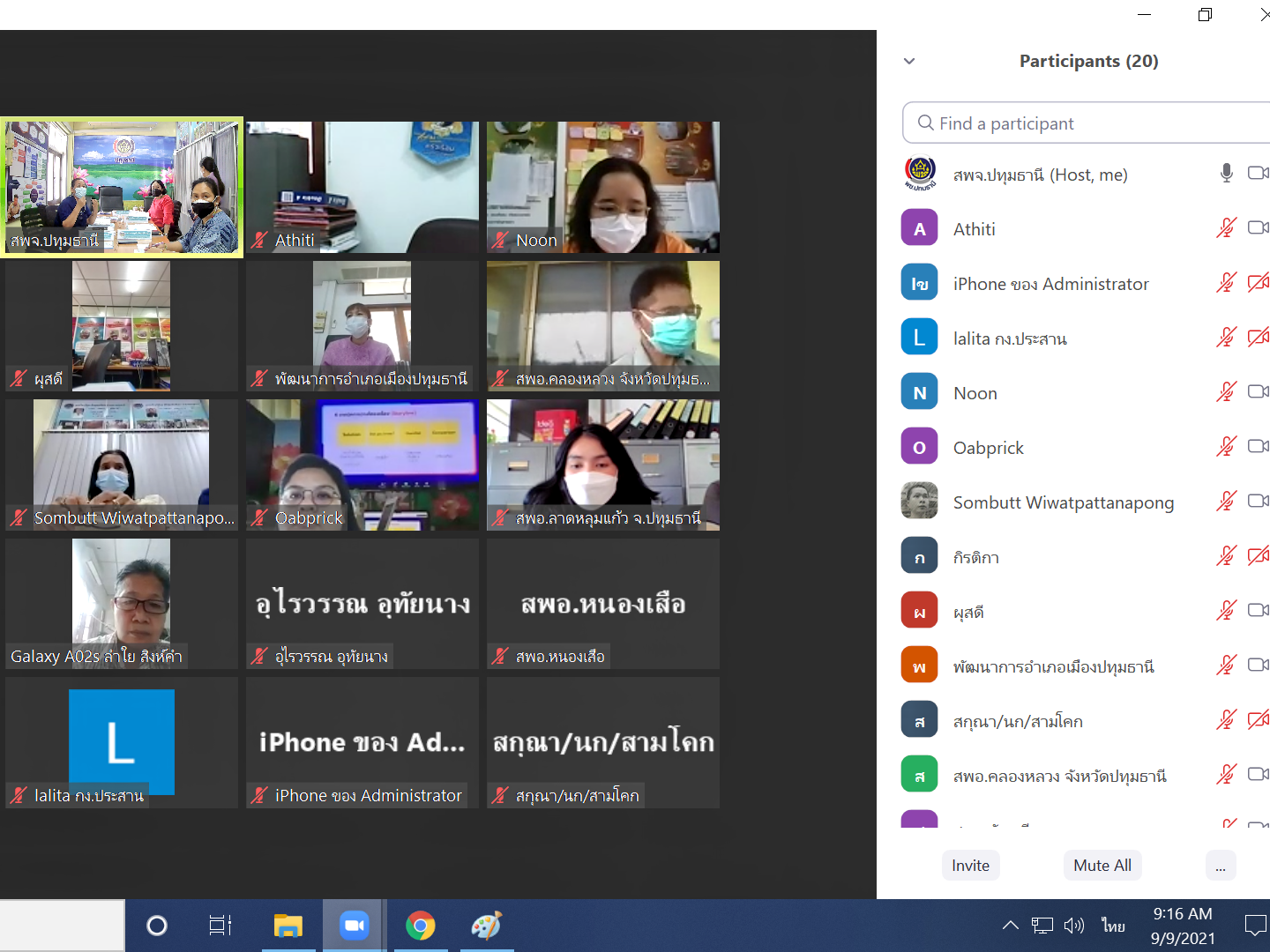Image resolution: width=1270 pixels, height=952 pixels.
Task: Open Task View in the taskbar
Action: [x=220, y=926]
